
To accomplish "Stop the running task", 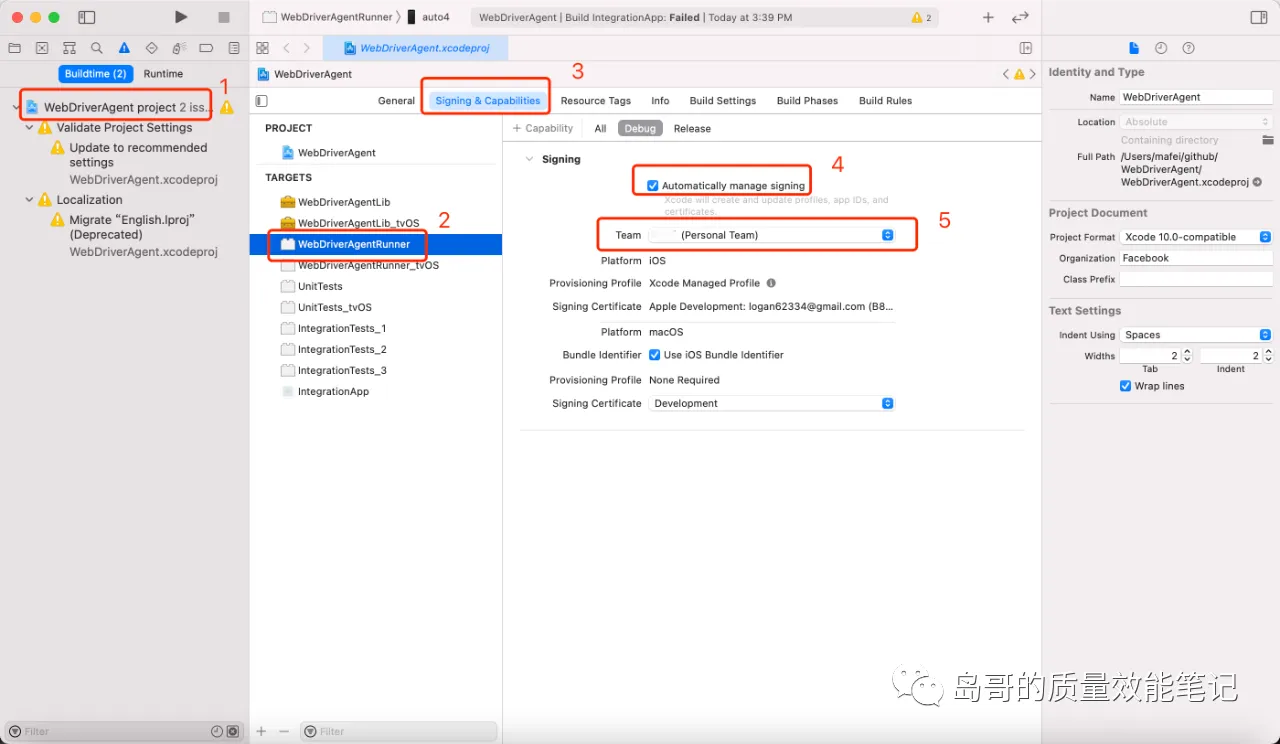I will [x=224, y=17].
